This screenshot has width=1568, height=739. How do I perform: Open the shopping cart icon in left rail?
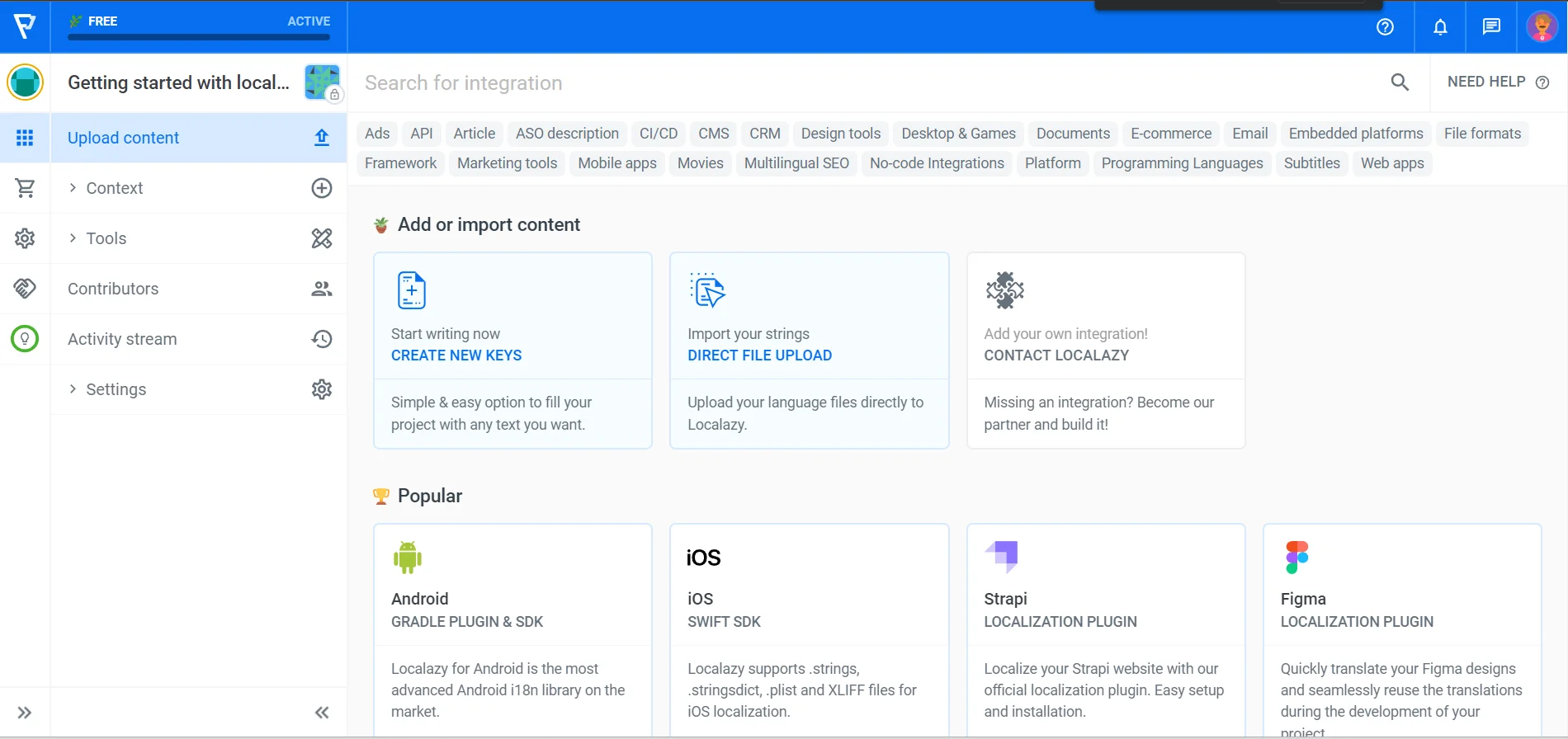[x=25, y=188]
